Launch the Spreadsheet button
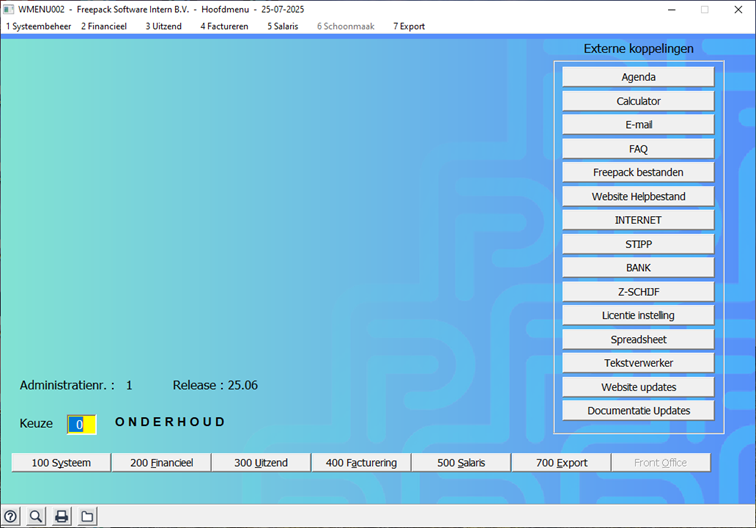 tap(638, 340)
